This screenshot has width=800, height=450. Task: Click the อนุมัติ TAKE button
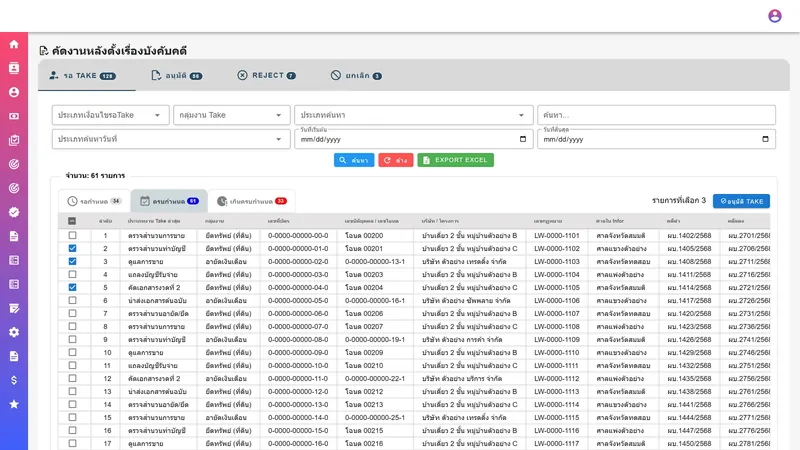coord(741,201)
